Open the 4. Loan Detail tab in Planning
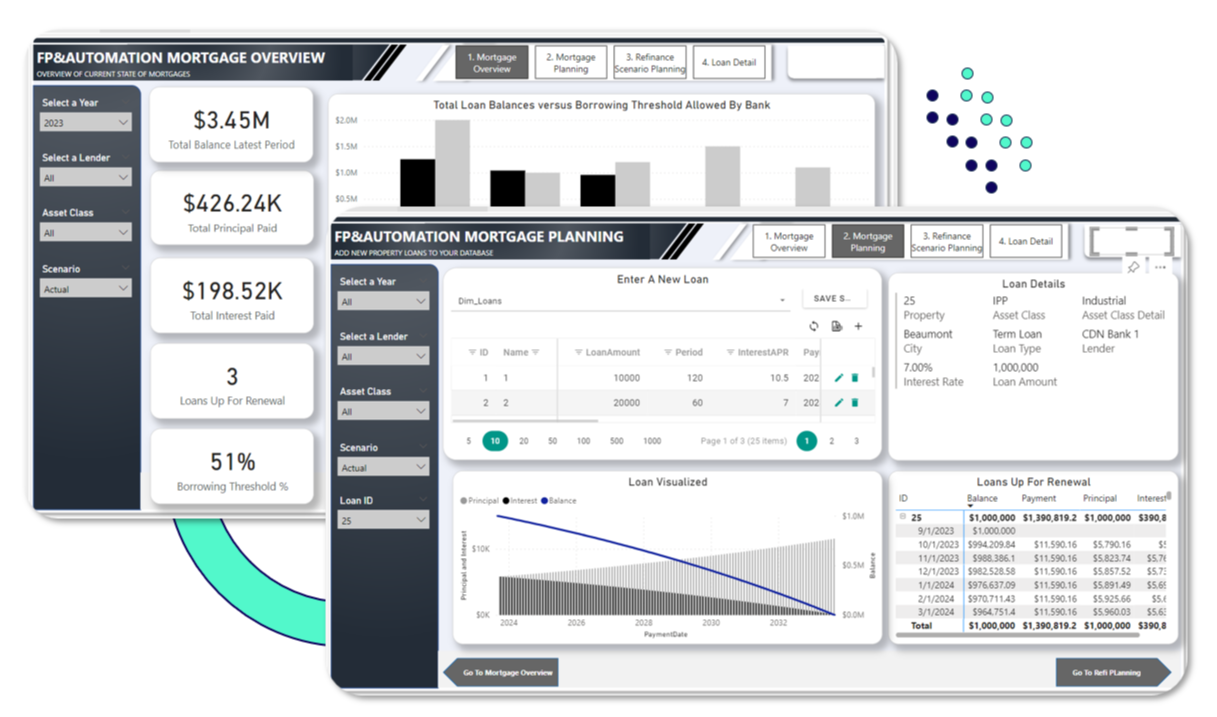This screenshot has width=1217, height=717. pos(1026,241)
